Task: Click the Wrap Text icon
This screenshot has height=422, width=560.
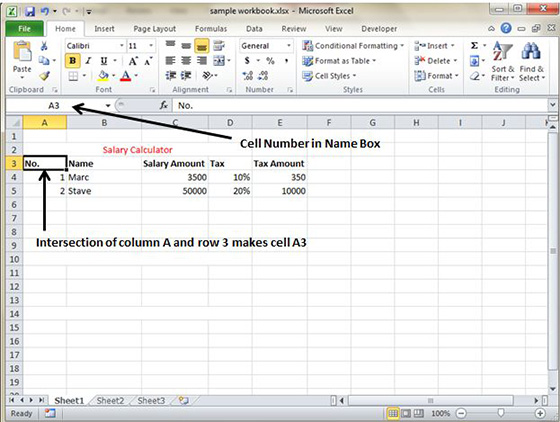Action: click(x=219, y=45)
